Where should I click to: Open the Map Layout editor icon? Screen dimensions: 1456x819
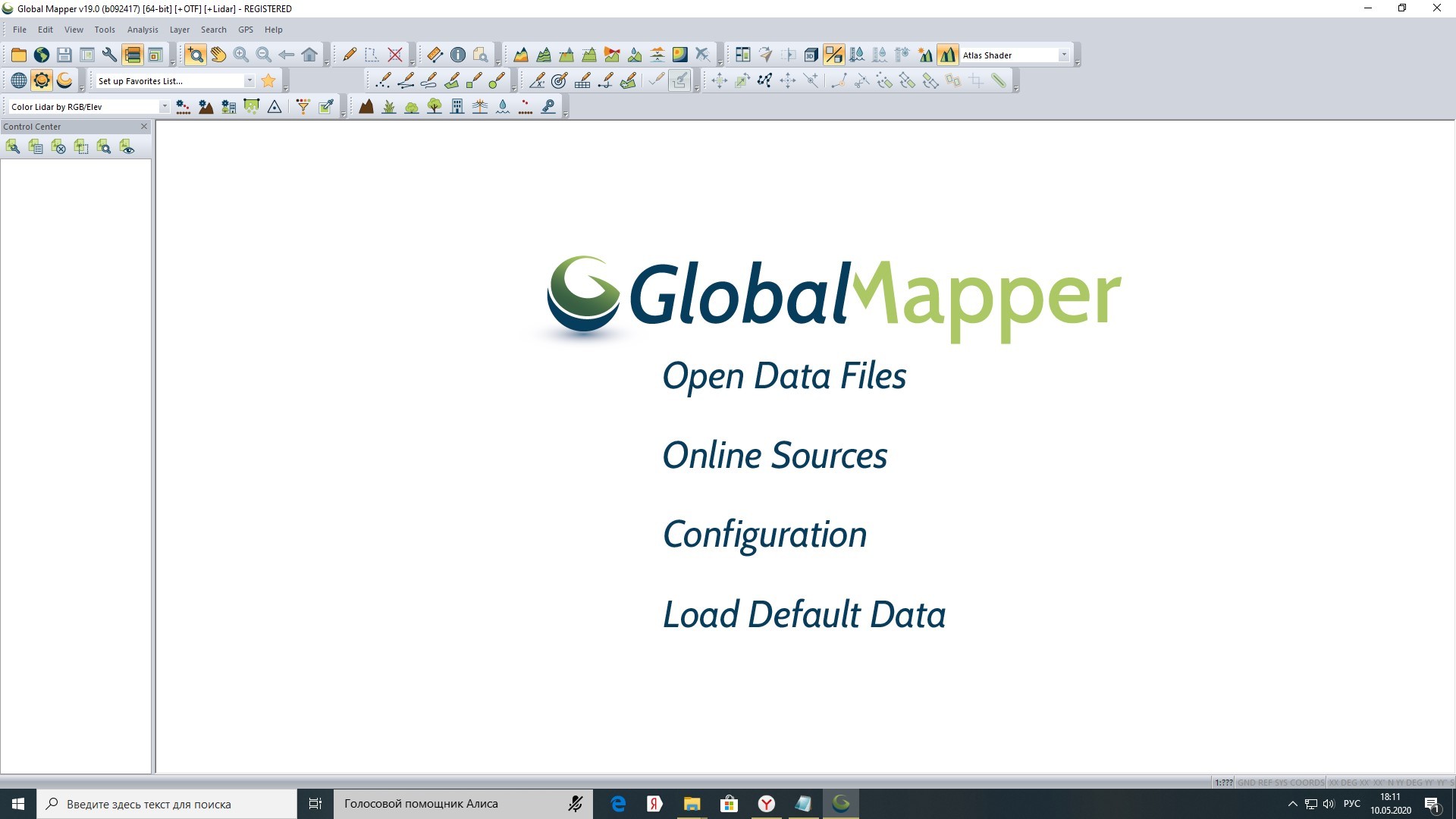[155, 55]
